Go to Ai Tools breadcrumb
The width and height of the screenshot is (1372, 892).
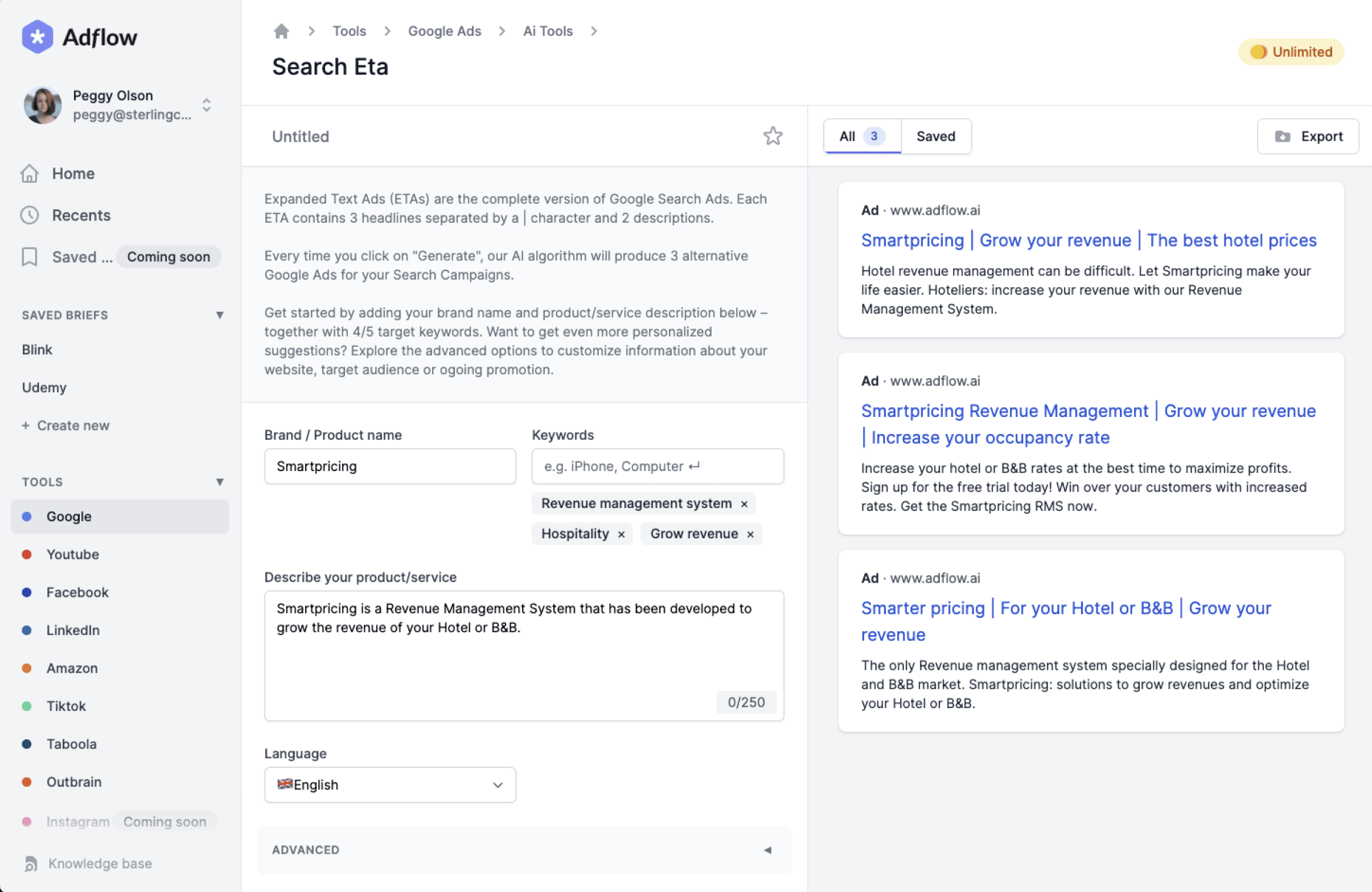[x=548, y=31]
